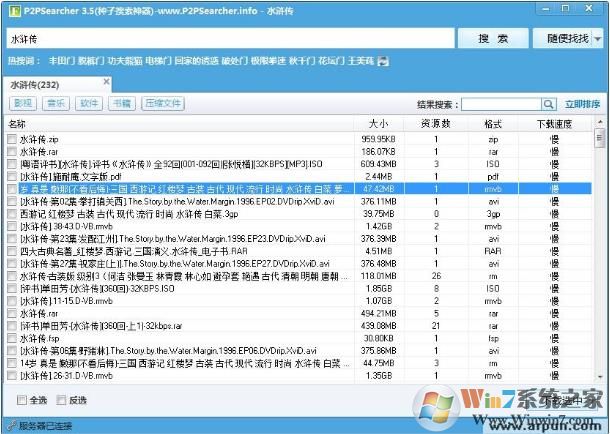Check the 609.43MB ISO storytelling row
The image size is (610, 434).
12,164
